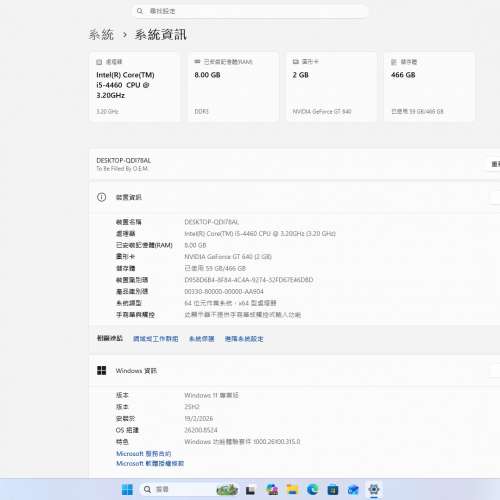The width and height of the screenshot is (500, 500).
Task: Launch Microsoft Edge from the taskbar
Action: [x=313, y=489]
